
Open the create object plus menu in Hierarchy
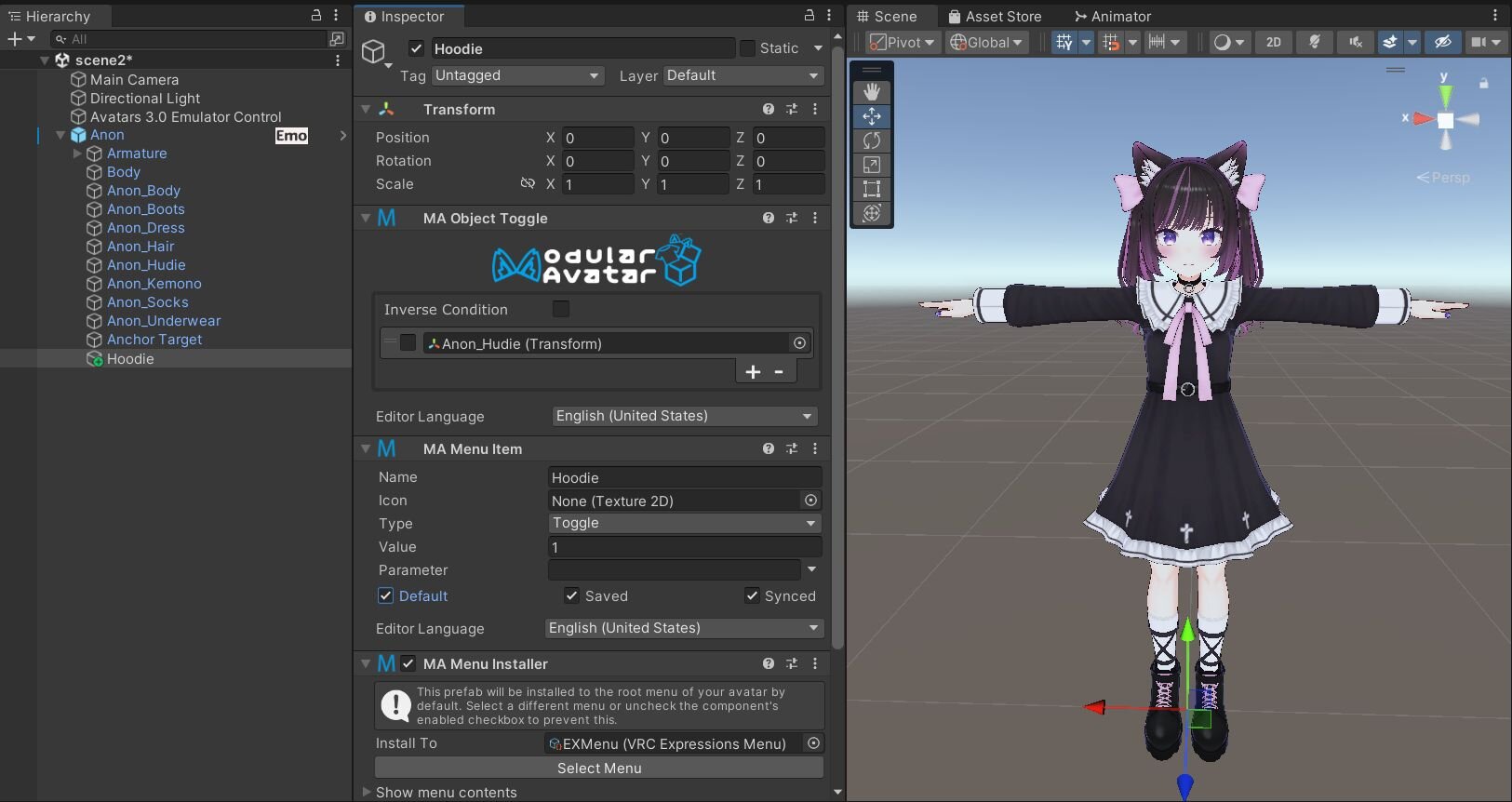pyautogui.click(x=20, y=39)
